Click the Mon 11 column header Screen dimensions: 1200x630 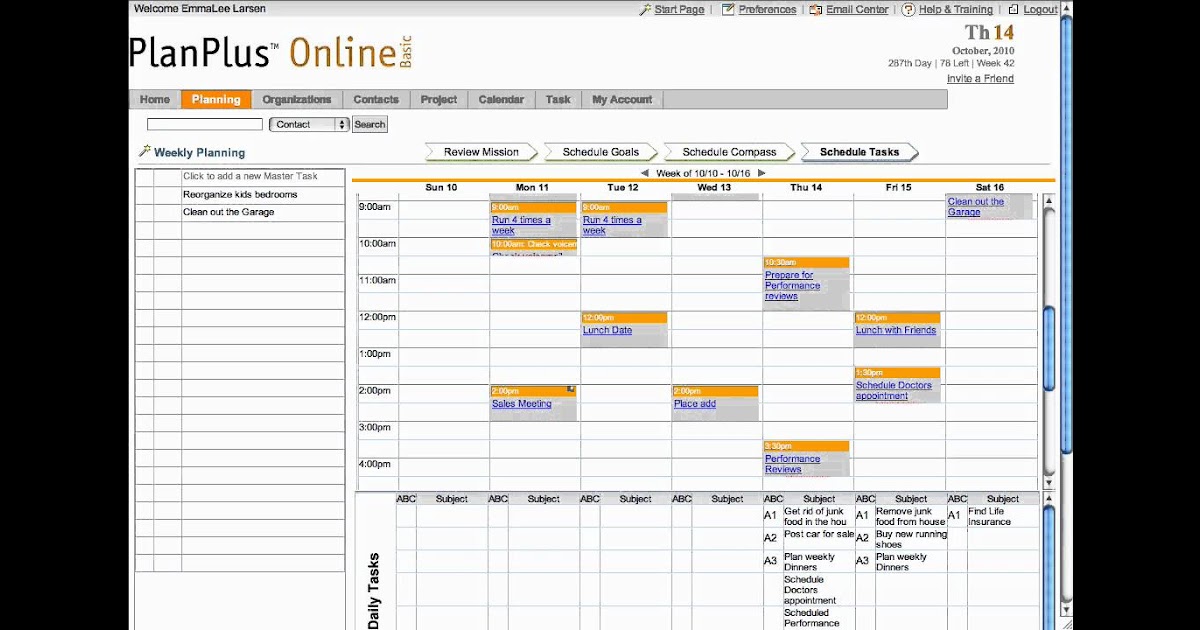click(532, 188)
